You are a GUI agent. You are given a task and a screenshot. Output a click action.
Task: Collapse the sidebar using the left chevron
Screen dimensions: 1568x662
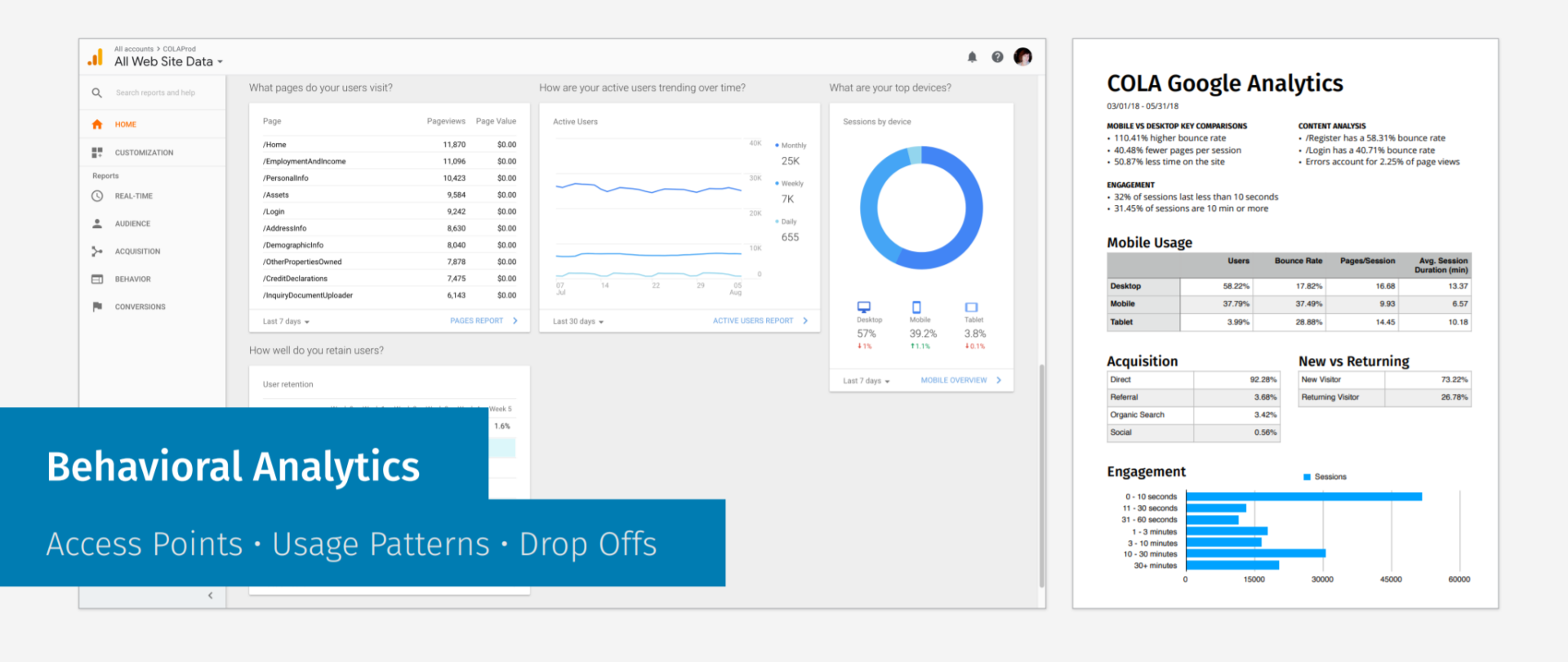click(211, 596)
